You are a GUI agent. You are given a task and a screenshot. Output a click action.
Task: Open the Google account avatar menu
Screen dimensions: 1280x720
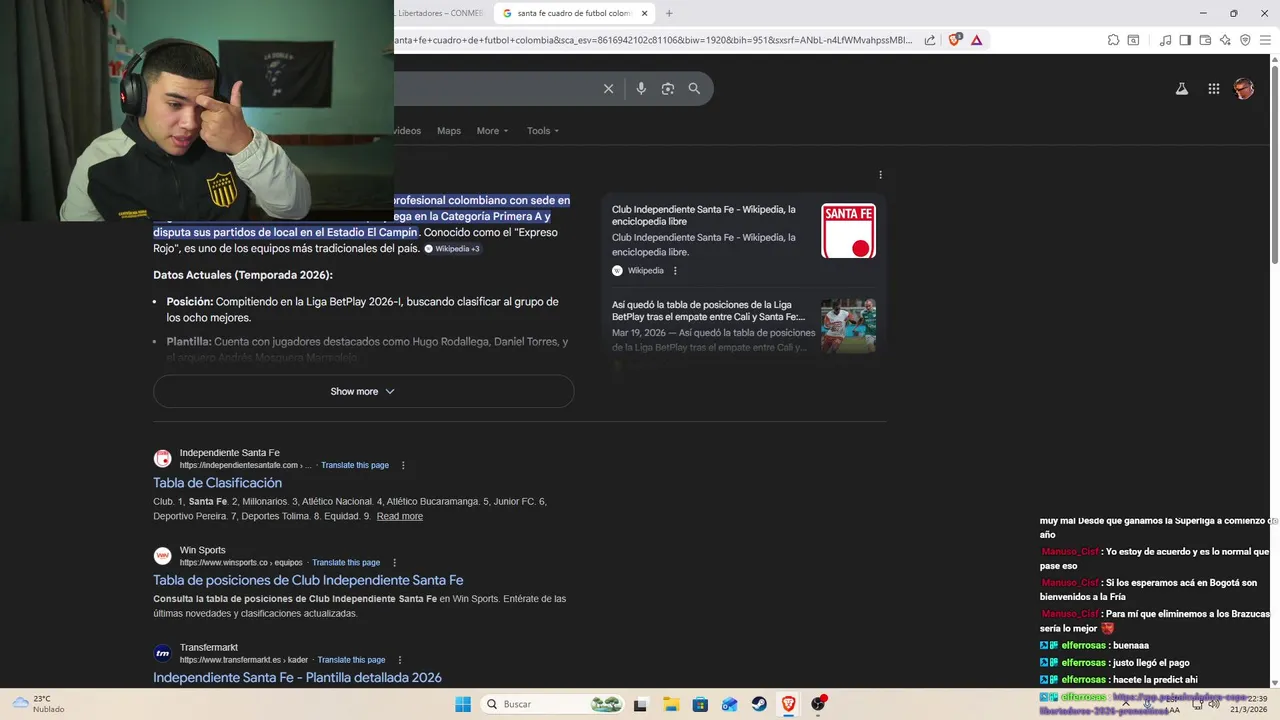(x=1244, y=89)
